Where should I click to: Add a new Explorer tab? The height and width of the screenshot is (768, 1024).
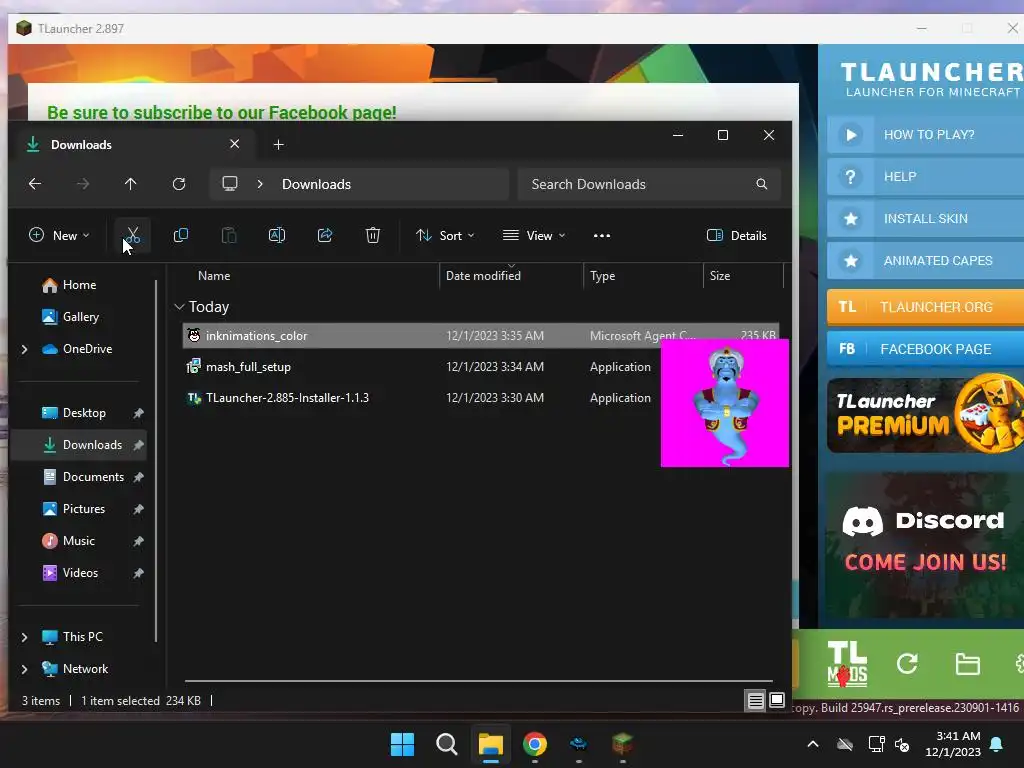click(279, 144)
